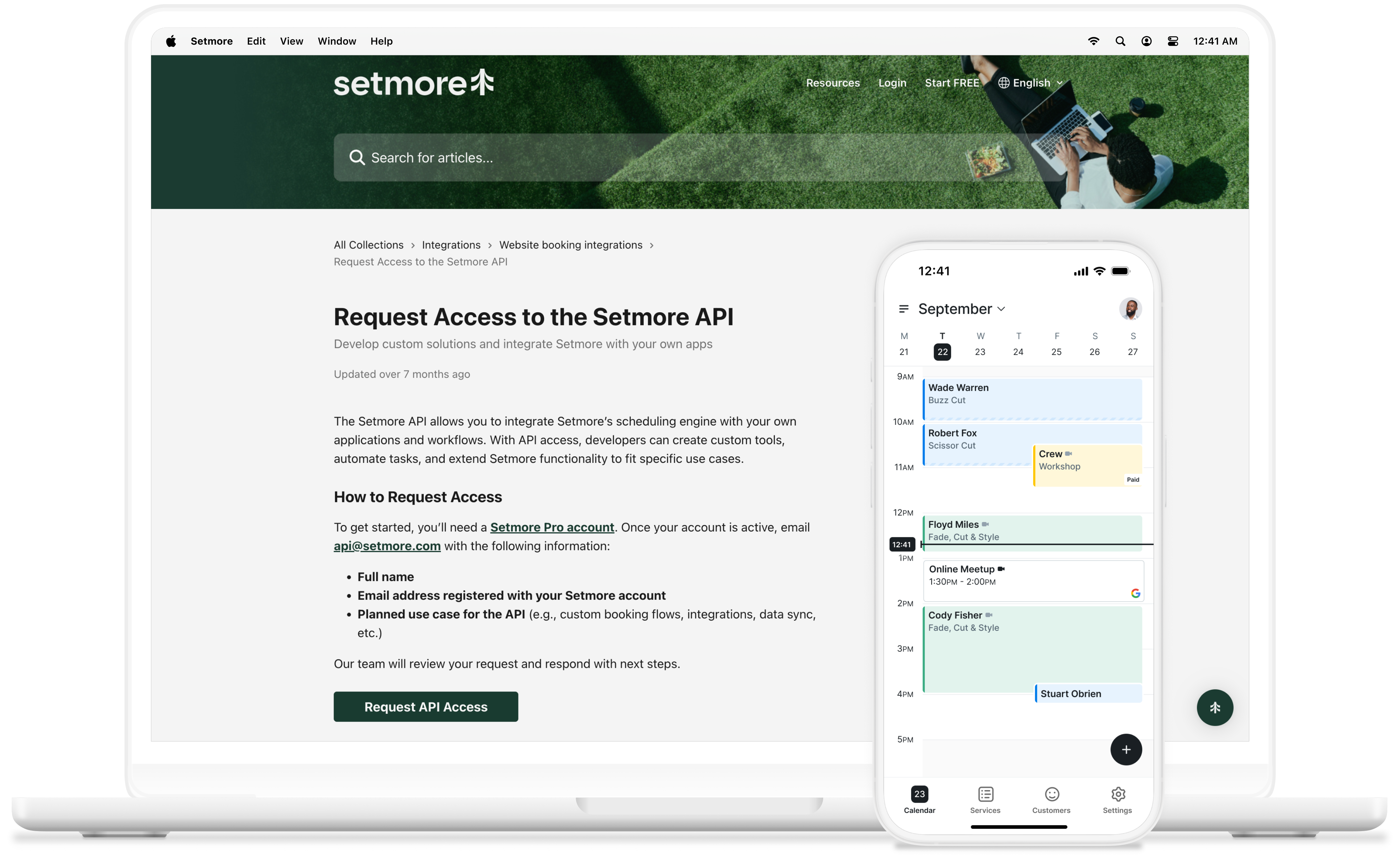Click the phone cellular signal icon

click(x=1081, y=272)
